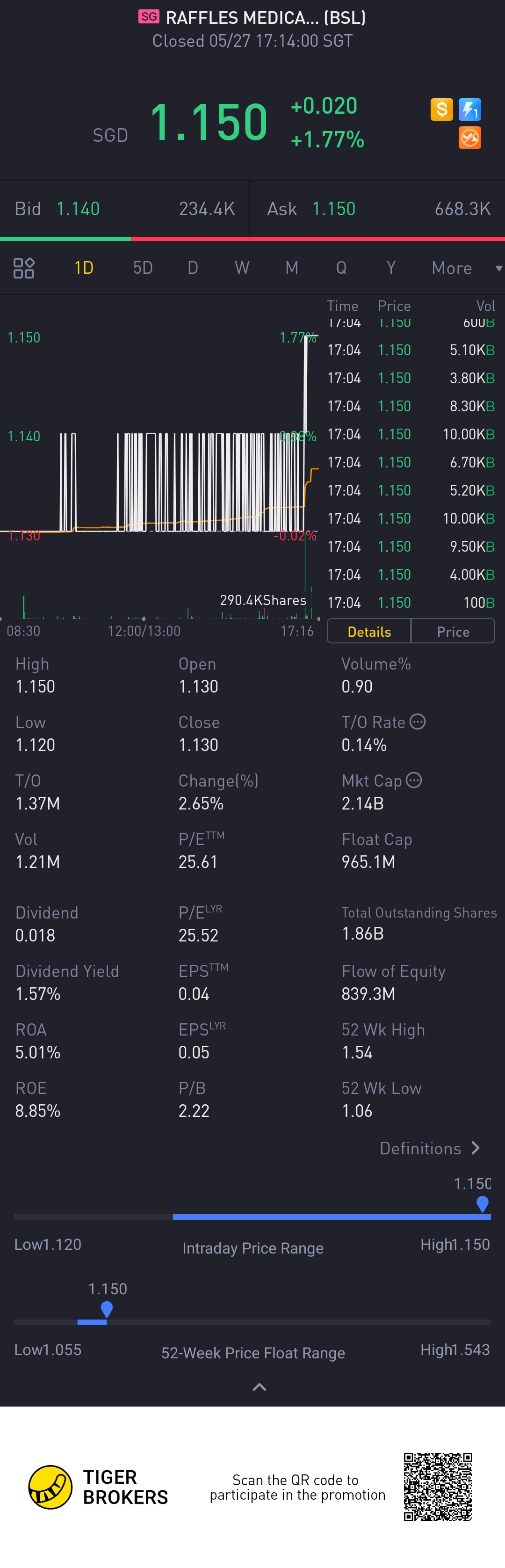Select the 1D chart period

point(83,268)
